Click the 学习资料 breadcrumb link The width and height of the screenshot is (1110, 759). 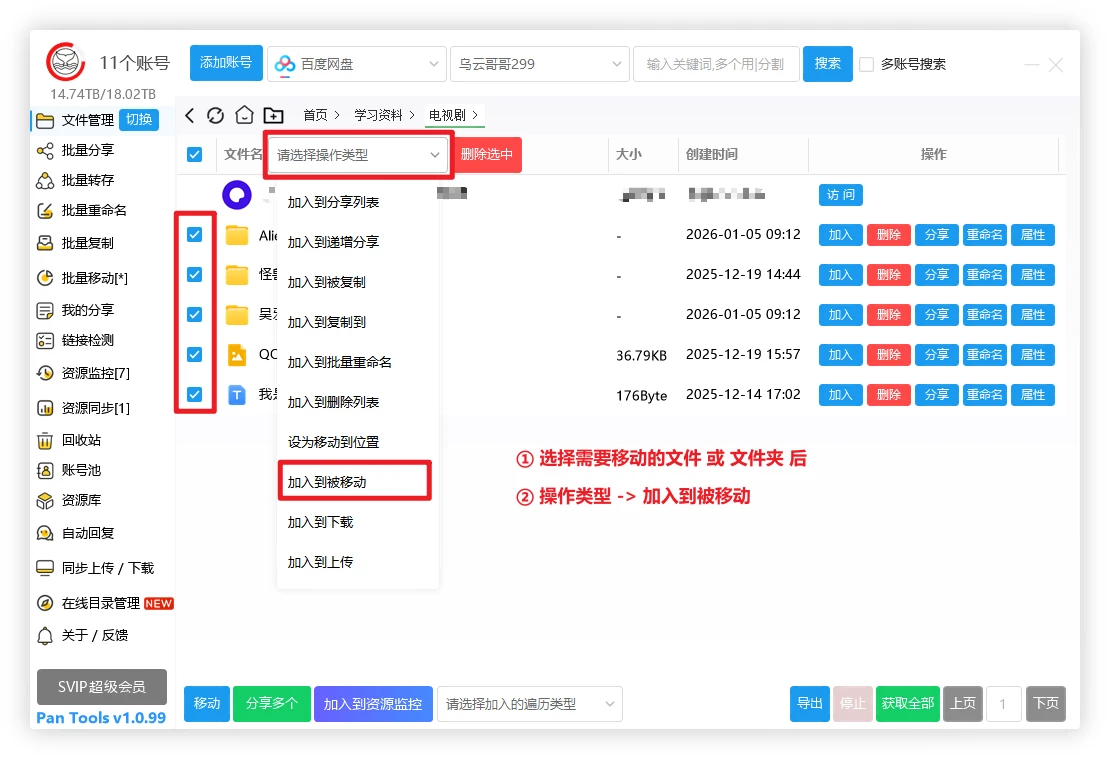[x=378, y=115]
